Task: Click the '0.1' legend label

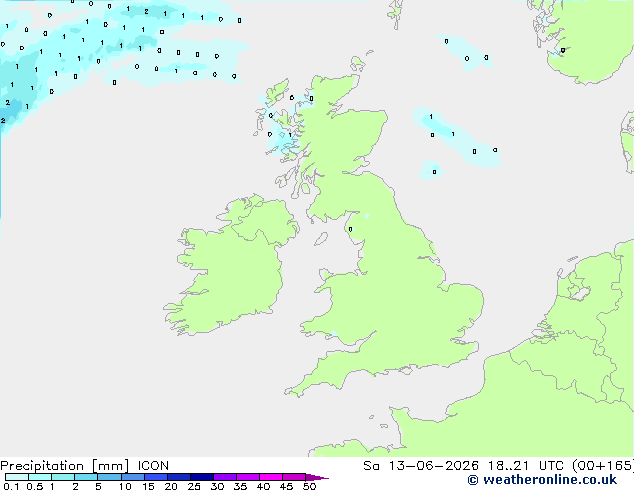Action: tap(11, 486)
